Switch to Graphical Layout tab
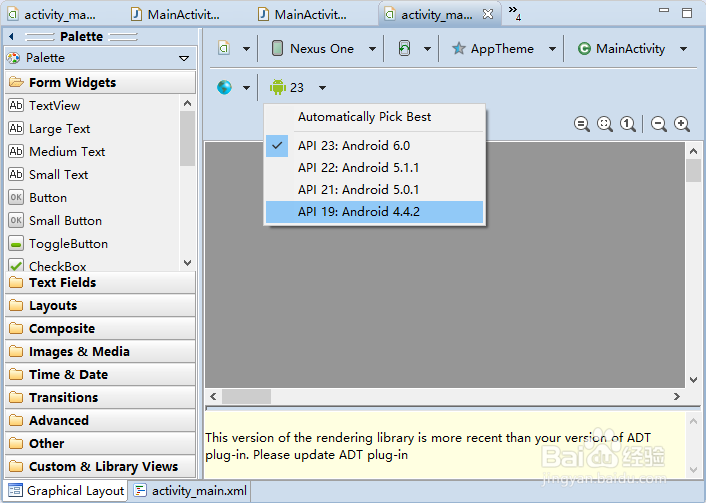 tap(66, 490)
